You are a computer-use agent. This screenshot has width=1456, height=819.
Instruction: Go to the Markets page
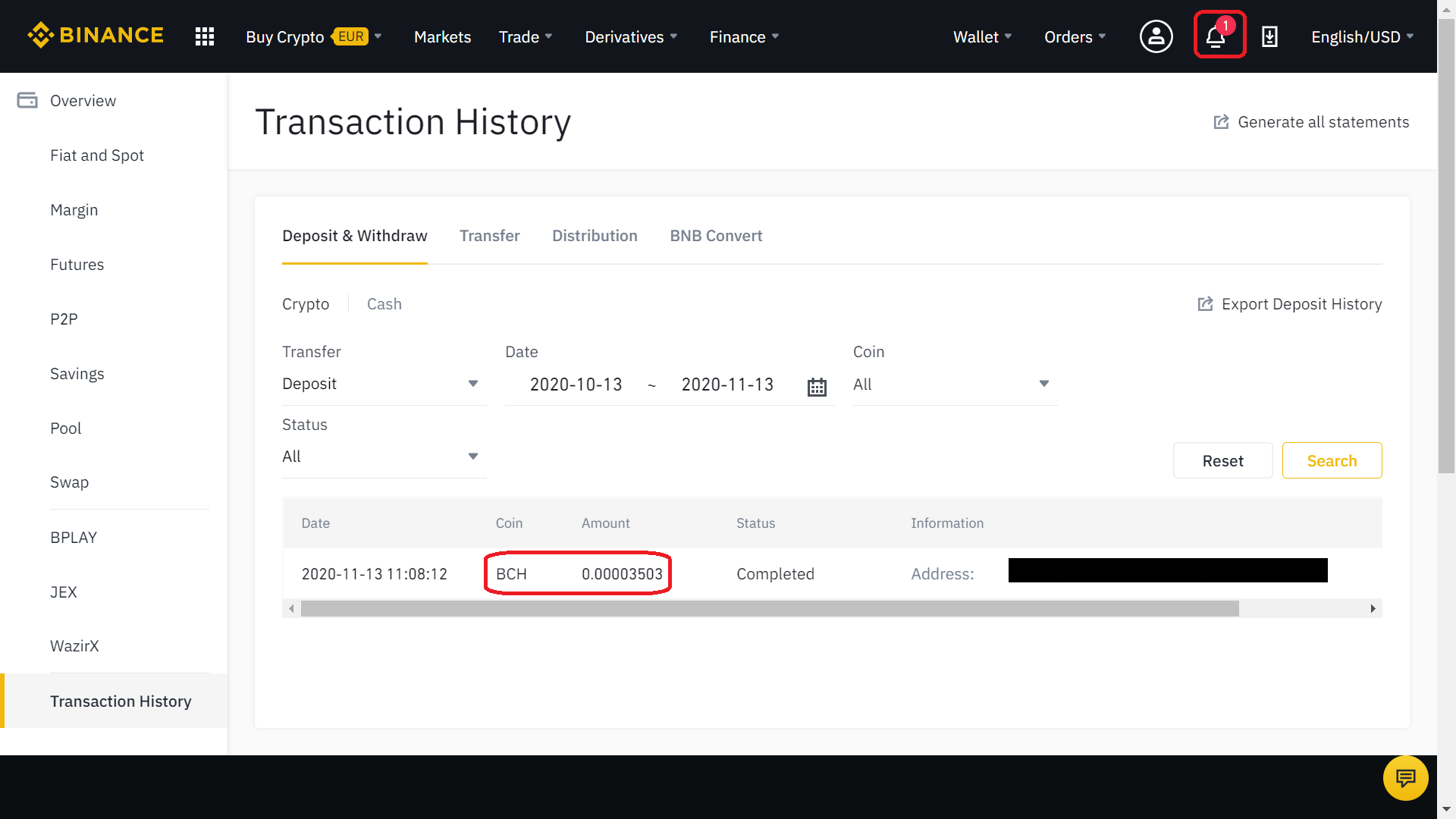tap(442, 36)
